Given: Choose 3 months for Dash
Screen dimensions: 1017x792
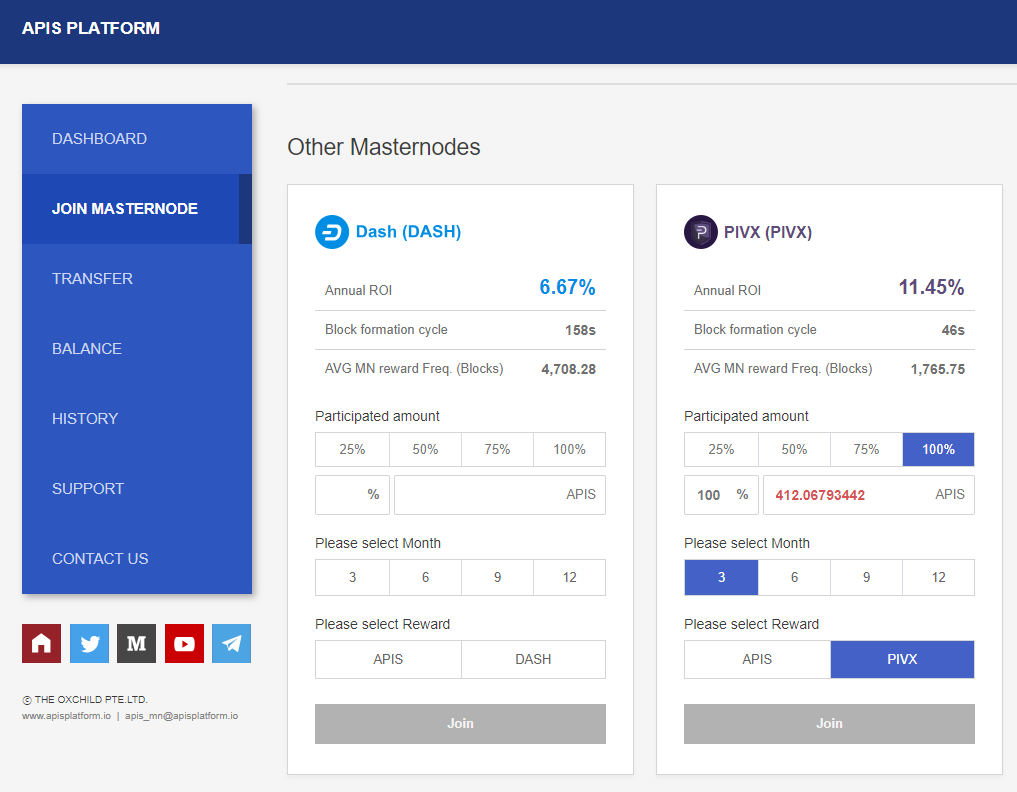Looking at the screenshot, I should pos(352,577).
